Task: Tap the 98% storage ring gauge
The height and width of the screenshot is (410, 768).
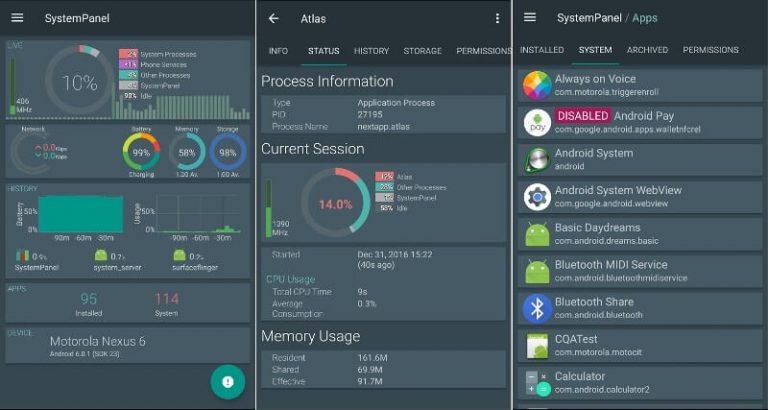Action: pos(228,152)
